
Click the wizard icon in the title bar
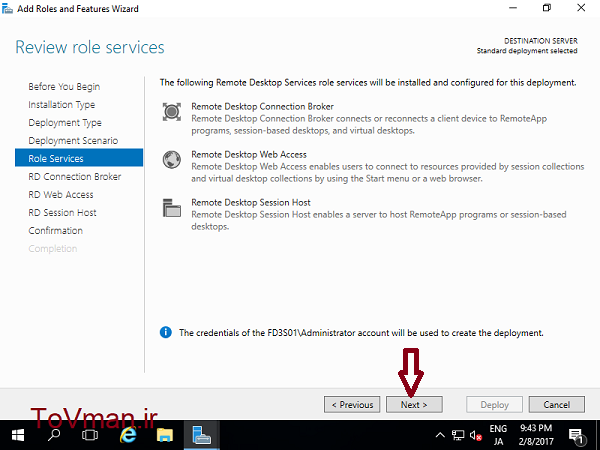pos(7,8)
